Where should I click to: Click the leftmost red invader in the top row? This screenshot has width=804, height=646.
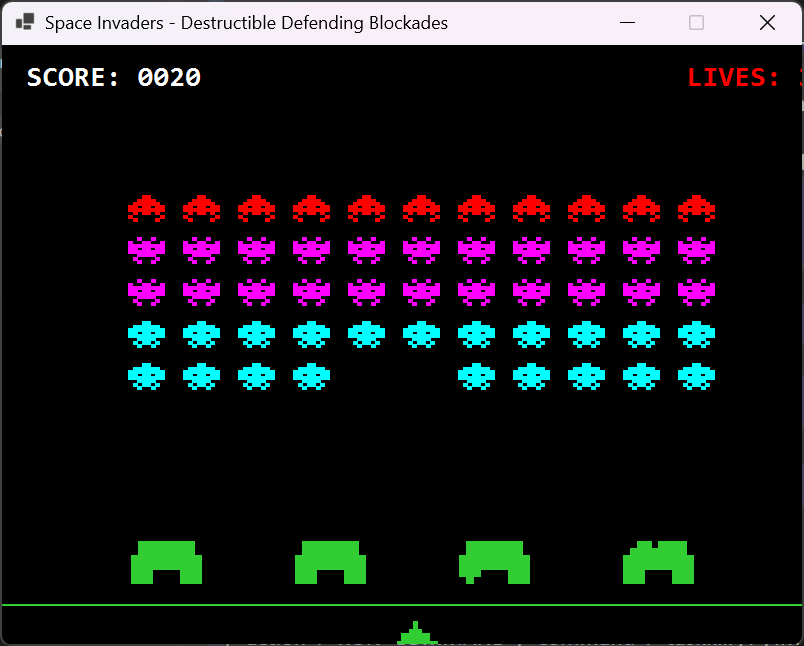click(147, 208)
